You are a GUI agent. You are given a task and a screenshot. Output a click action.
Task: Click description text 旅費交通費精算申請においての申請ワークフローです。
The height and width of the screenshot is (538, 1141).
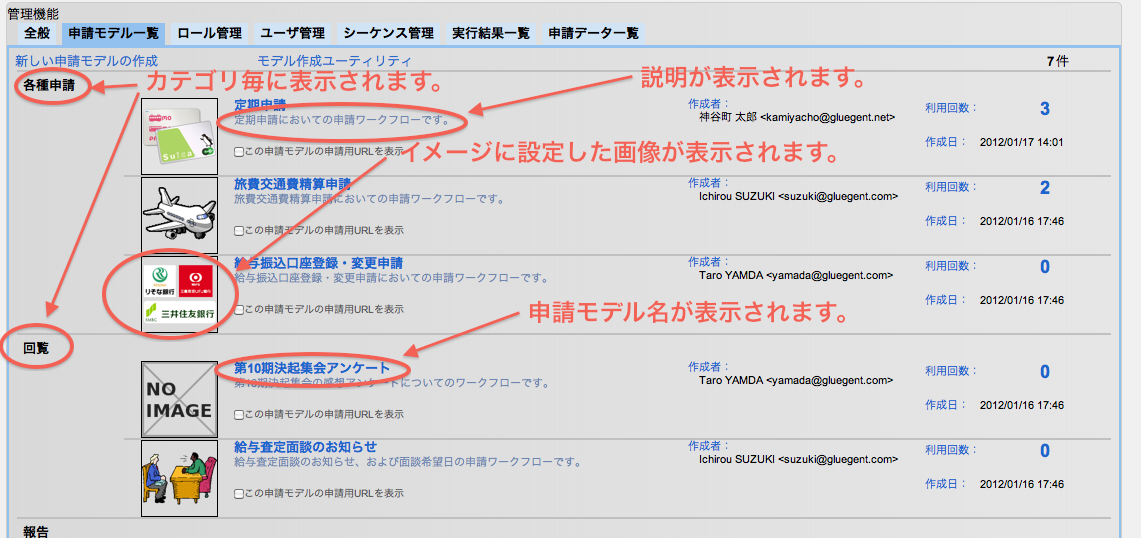click(370, 198)
